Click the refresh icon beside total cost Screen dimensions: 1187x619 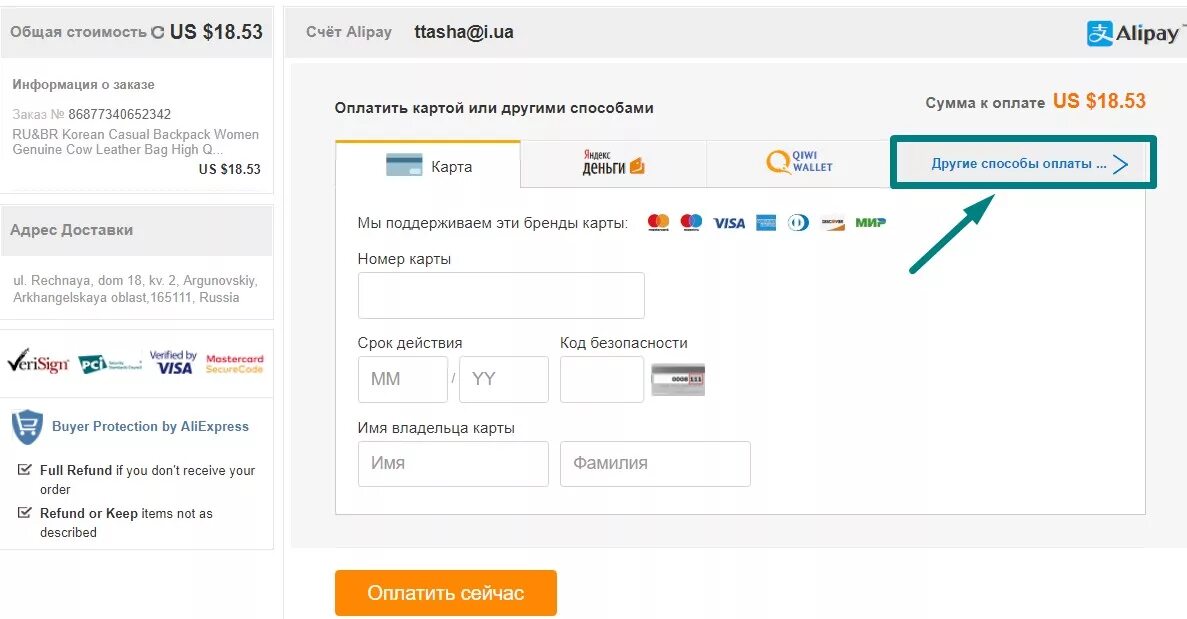point(157,33)
